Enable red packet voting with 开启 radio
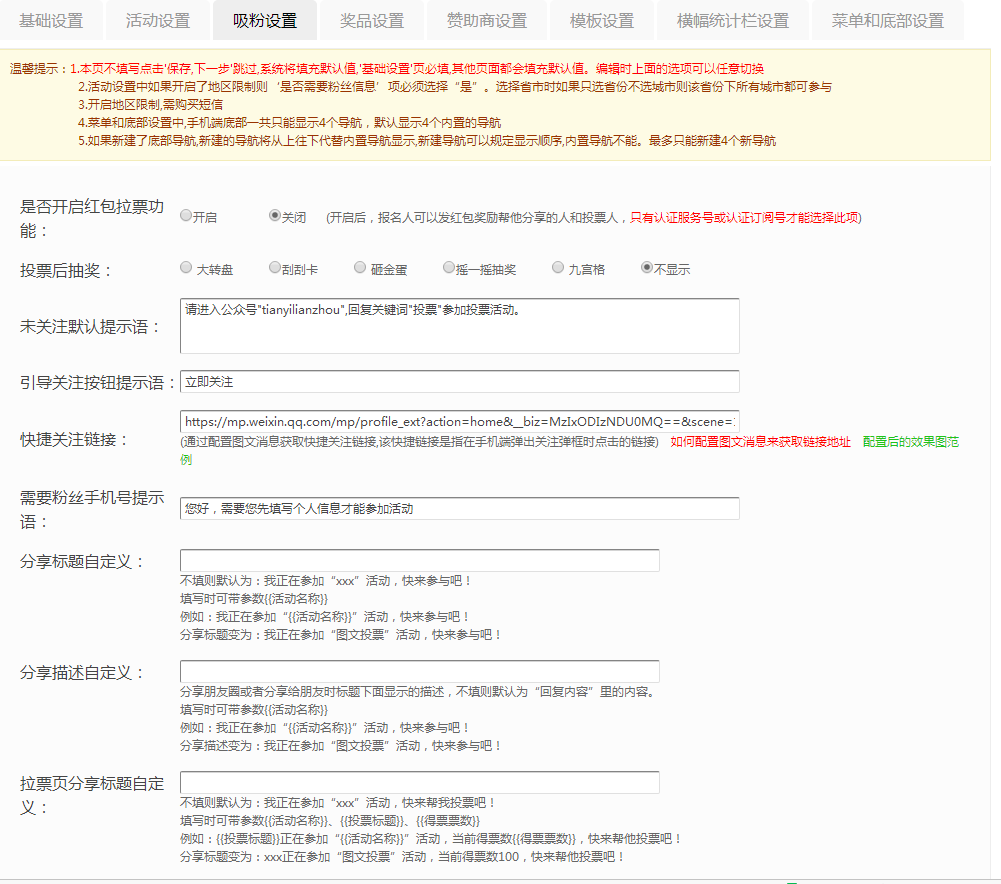The image size is (1001, 884). (x=186, y=215)
